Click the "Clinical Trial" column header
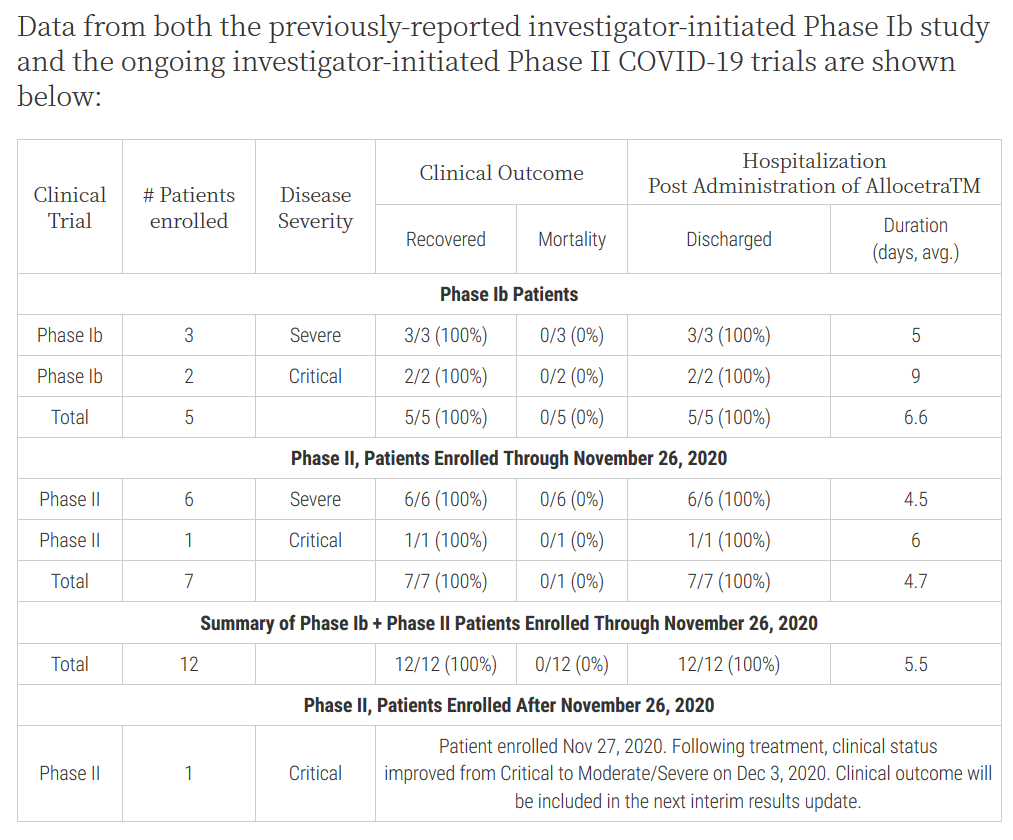The width and height of the screenshot is (1013, 840). (70, 207)
